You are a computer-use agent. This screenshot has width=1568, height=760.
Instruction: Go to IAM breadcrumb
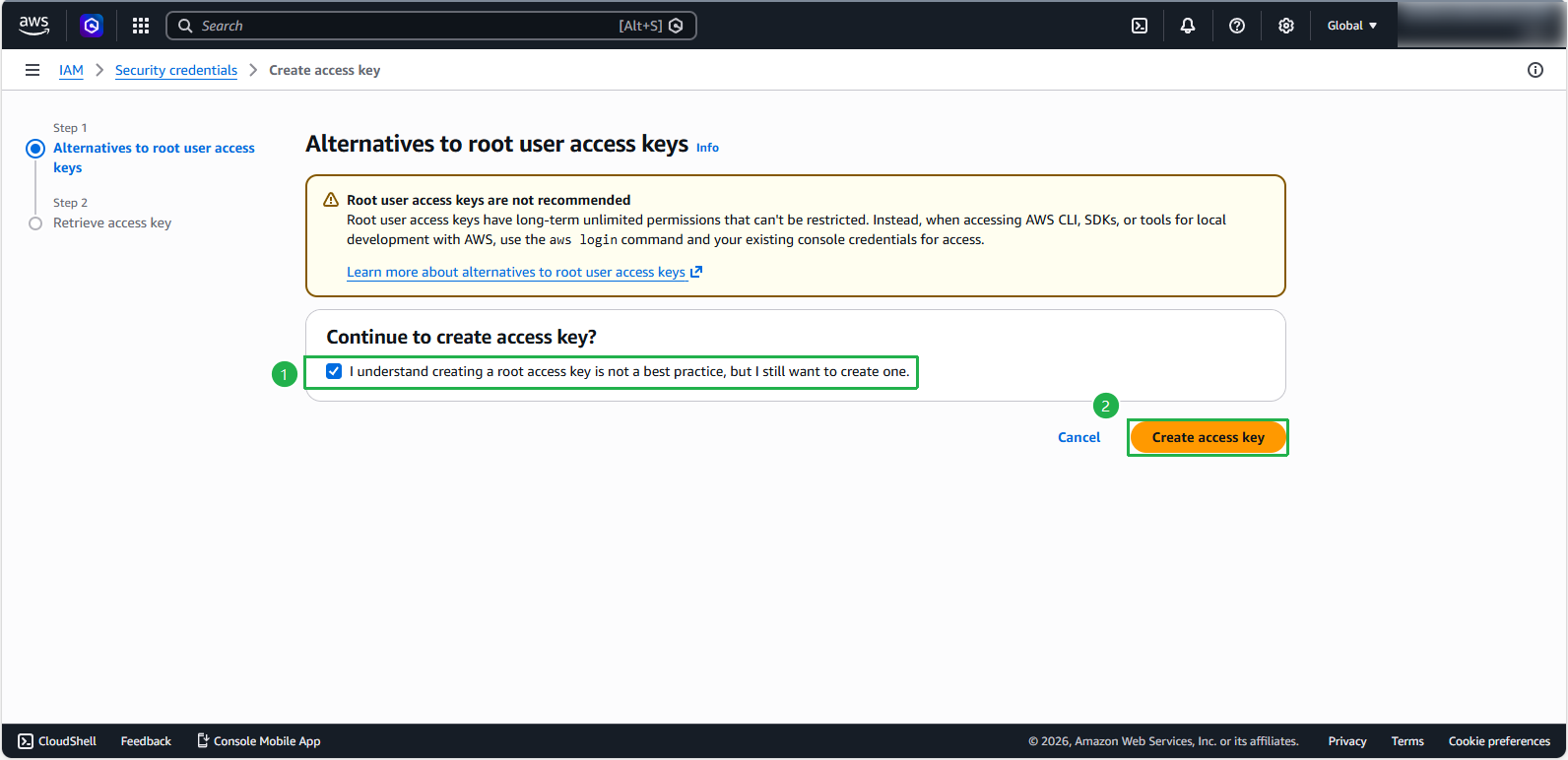(x=71, y=70)
